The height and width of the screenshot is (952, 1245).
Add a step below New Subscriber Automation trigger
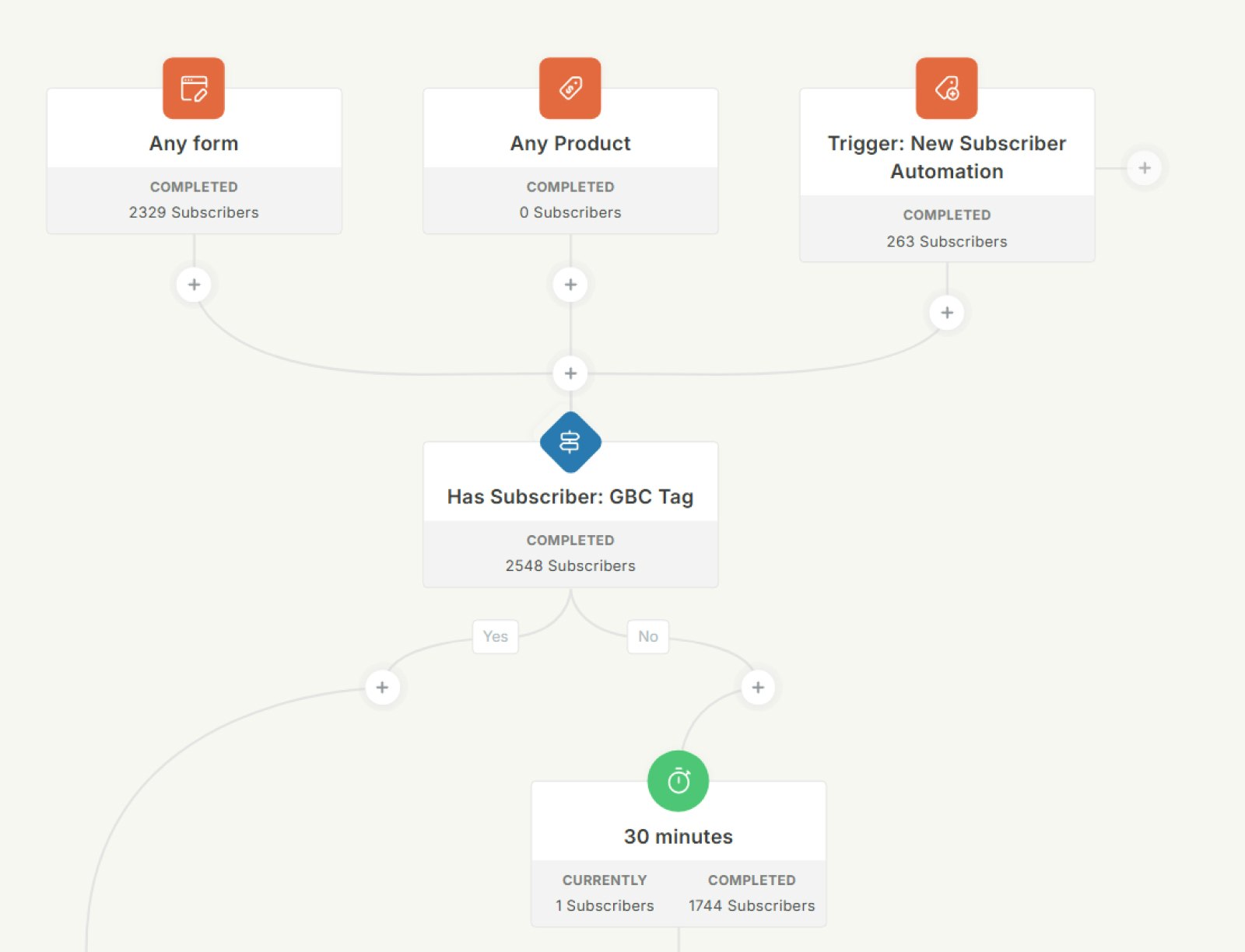tap(946, 313)
